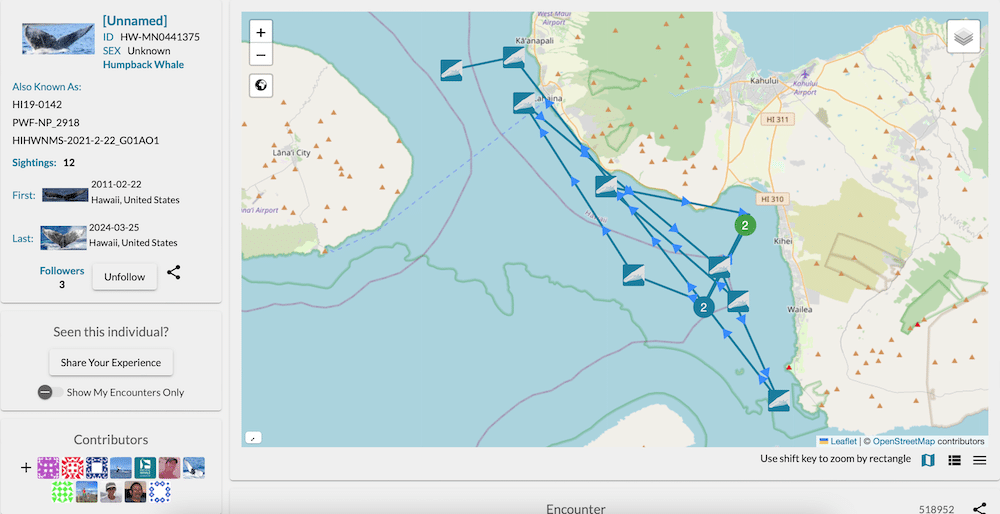Viewport: 1000px width, 514px height.
Task: Open the Humpback Whale species link
Action: [143, 64]
